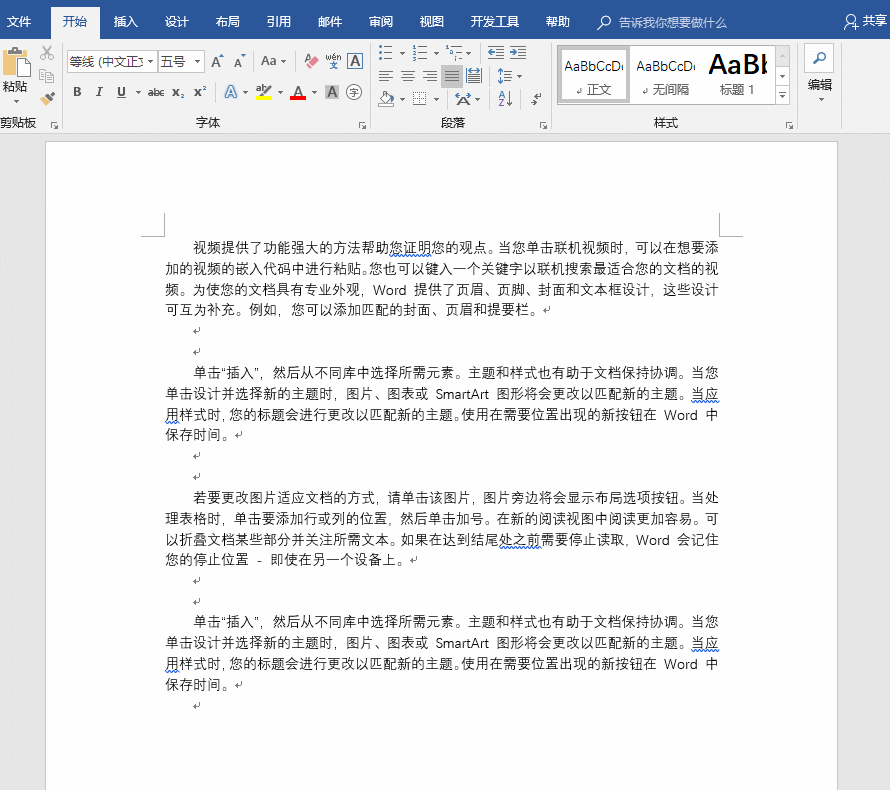
Task: Toggle show/hide paragraph marks
Action: point(535,99)
